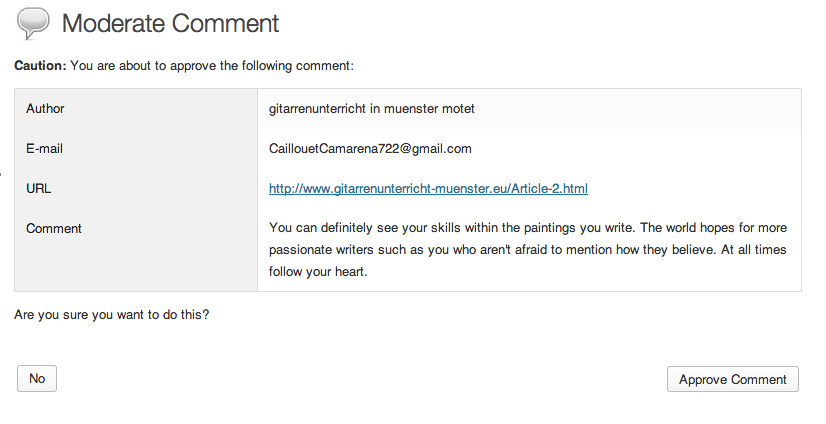Click the E-mail row label
The image size is (826, 424).
44,149
